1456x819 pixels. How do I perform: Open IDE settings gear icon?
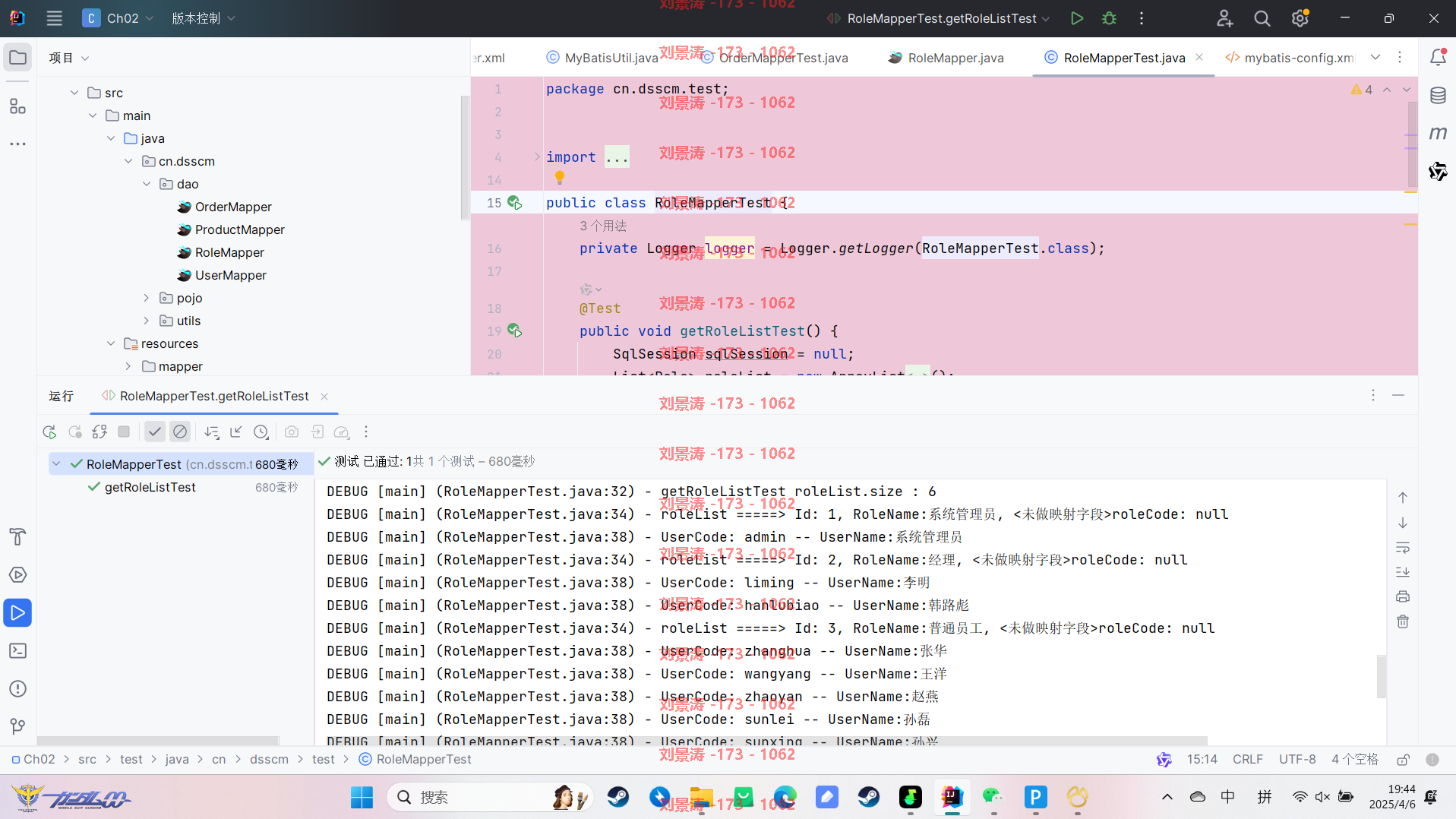click(1300, 18)
